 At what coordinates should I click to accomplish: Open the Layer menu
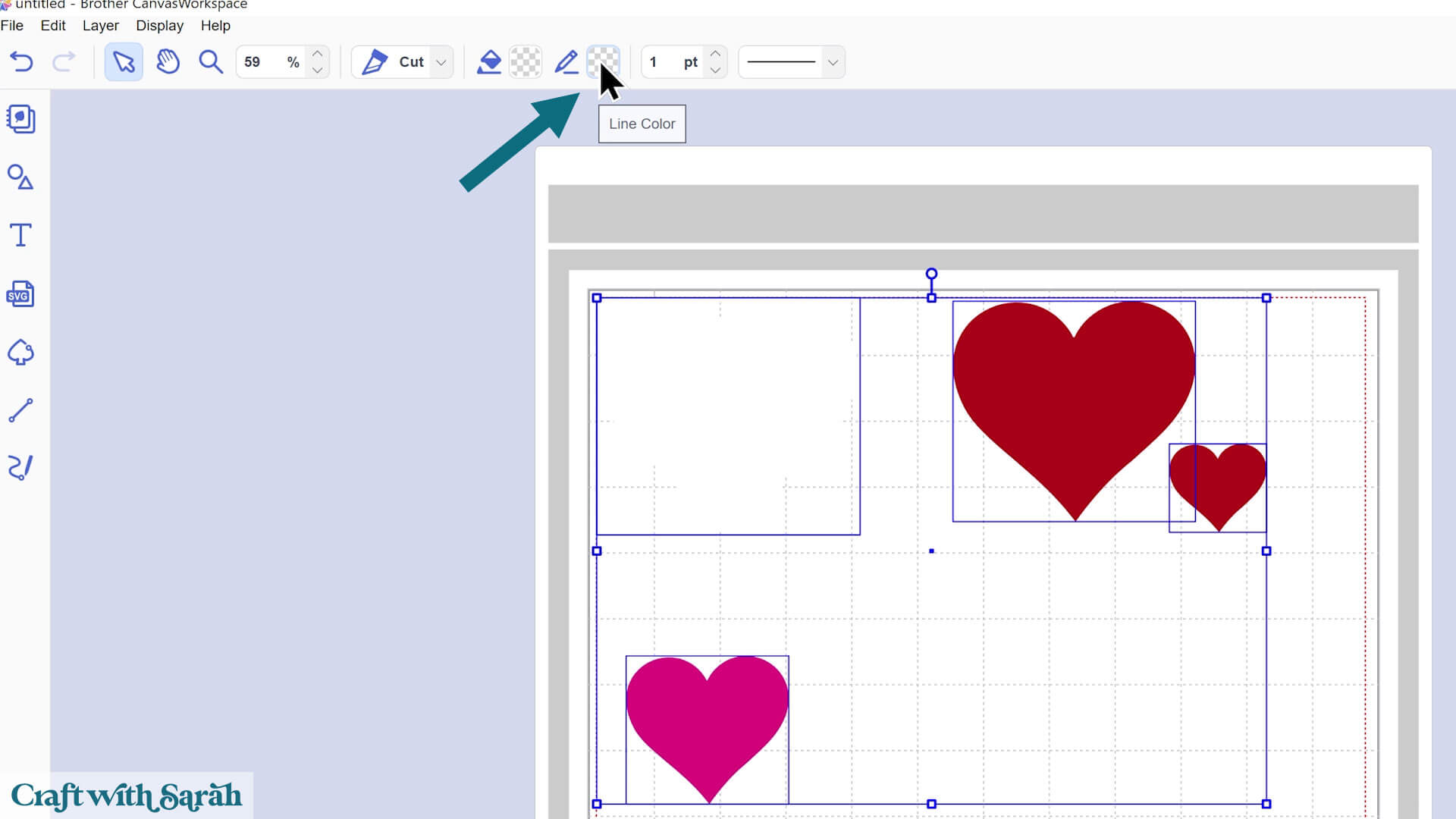[x=100, y=26]
